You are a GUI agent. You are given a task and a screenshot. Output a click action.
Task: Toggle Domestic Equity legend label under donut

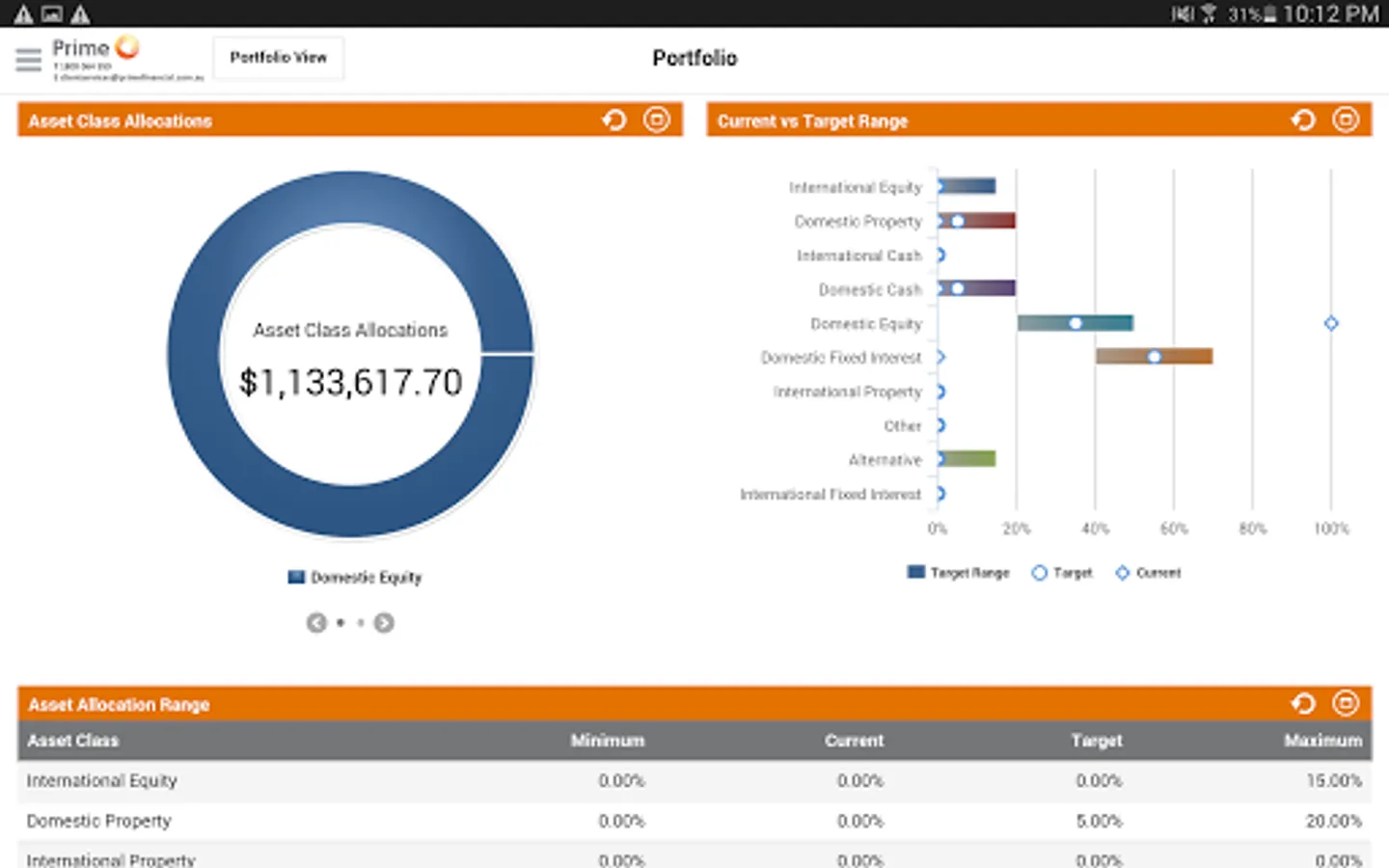pyautogui.click(x=367, y=578)
